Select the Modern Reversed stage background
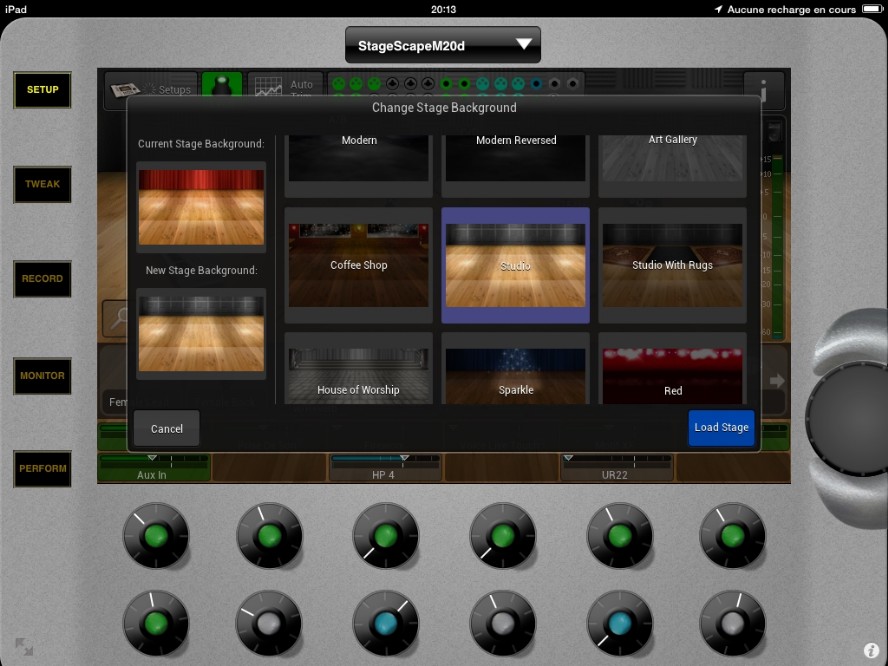The height and width of the screenshot is (666, 888). click(x=515, y=160)
